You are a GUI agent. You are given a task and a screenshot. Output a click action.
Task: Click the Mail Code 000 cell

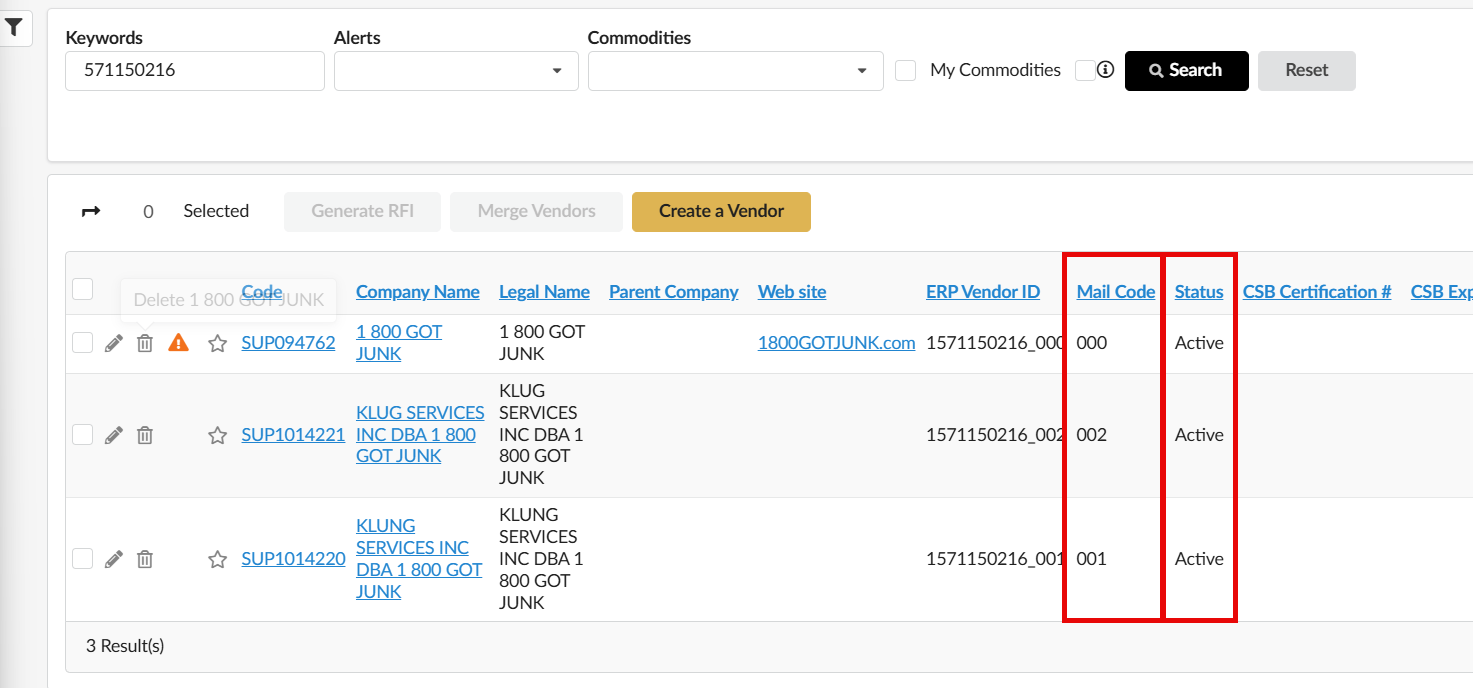(1092, 343)
